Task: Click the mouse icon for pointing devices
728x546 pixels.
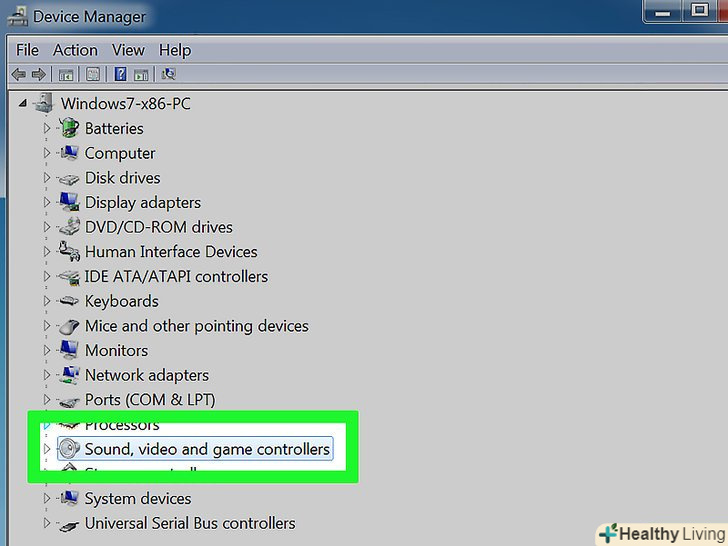Action: pos(69,326)
